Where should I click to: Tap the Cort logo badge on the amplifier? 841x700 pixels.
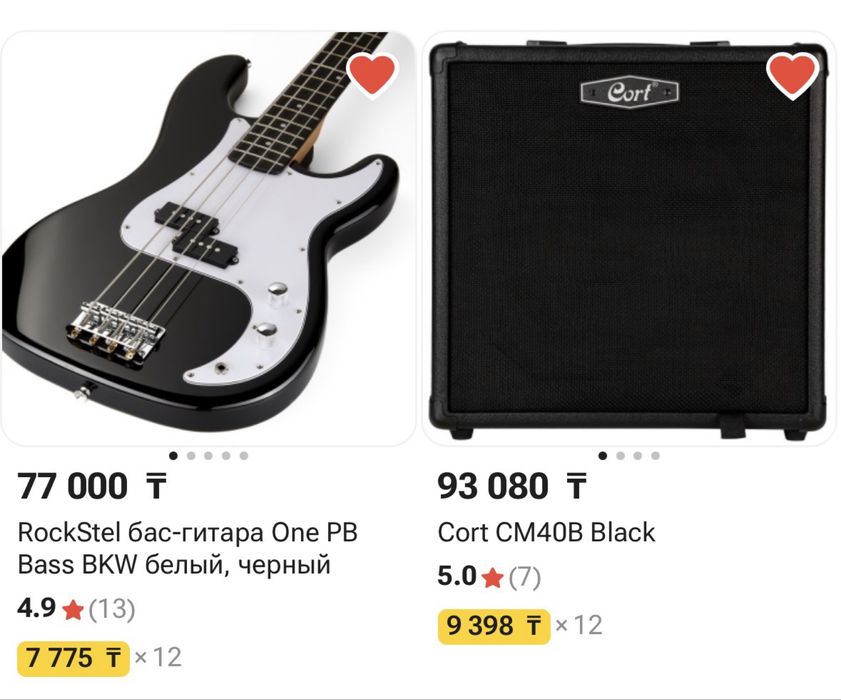pos(630,93)
